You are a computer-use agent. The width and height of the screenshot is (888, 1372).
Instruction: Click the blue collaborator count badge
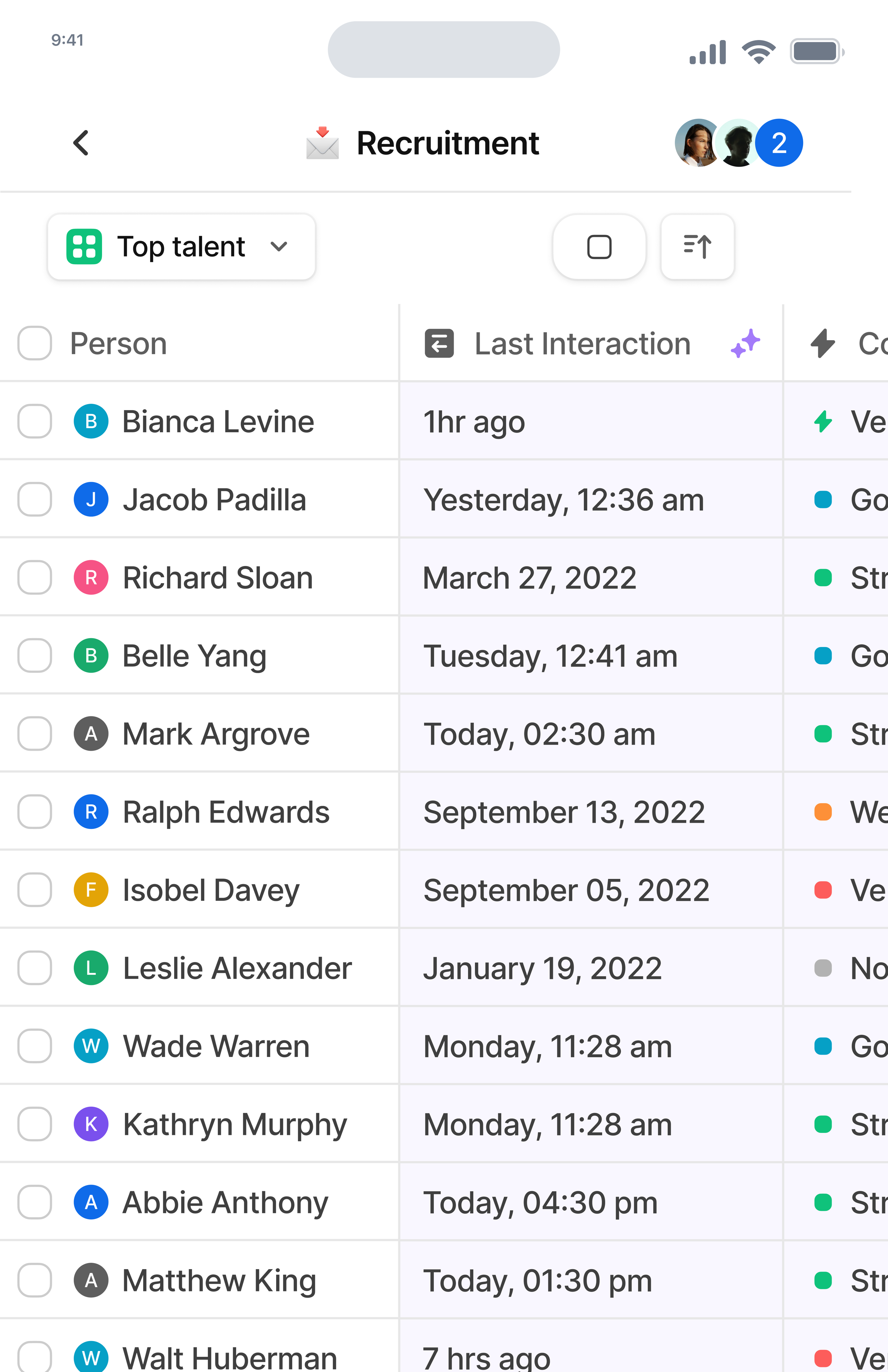coord(779,143)
